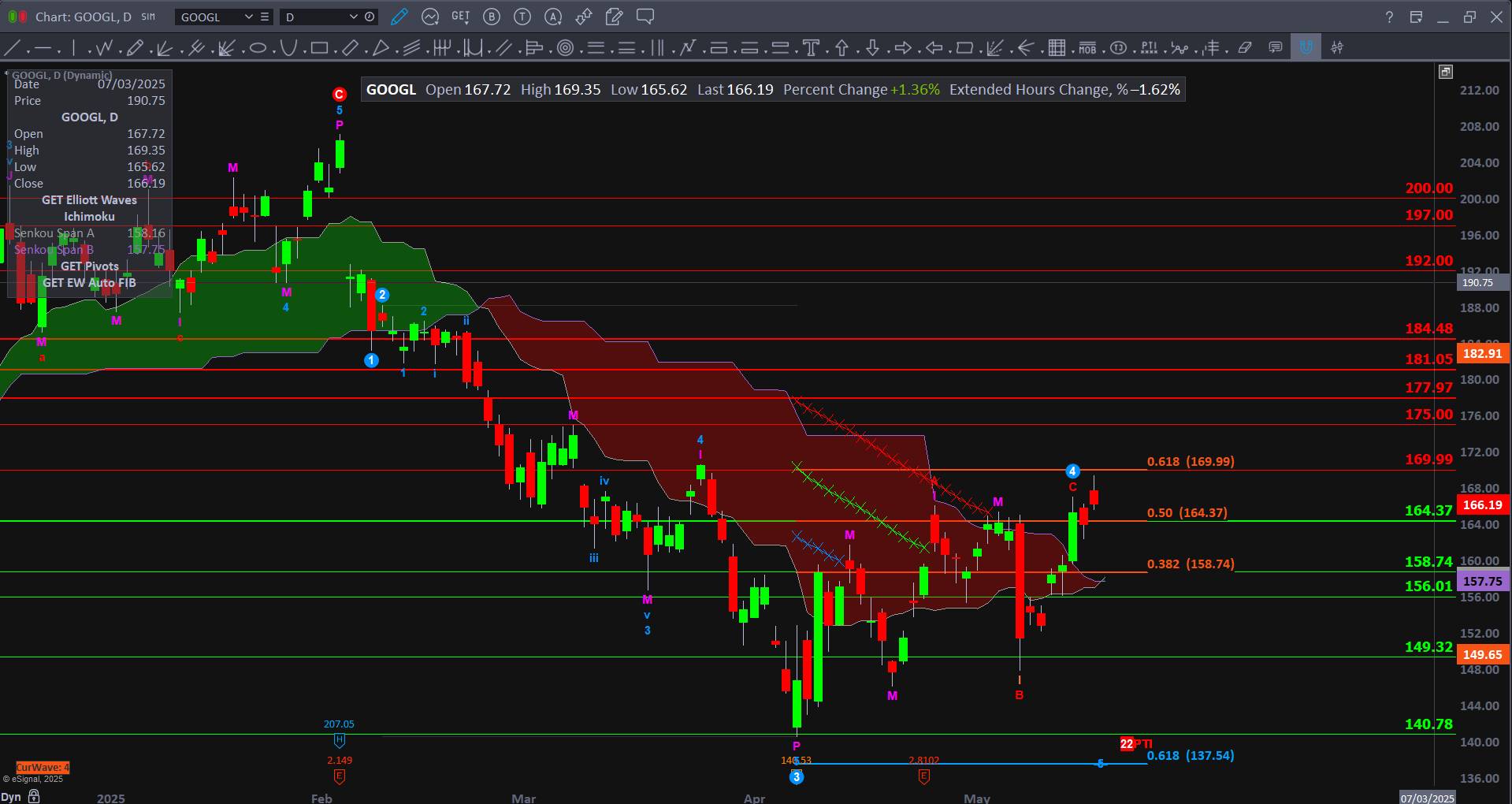Toggle the magnet snap mode

1306,48
